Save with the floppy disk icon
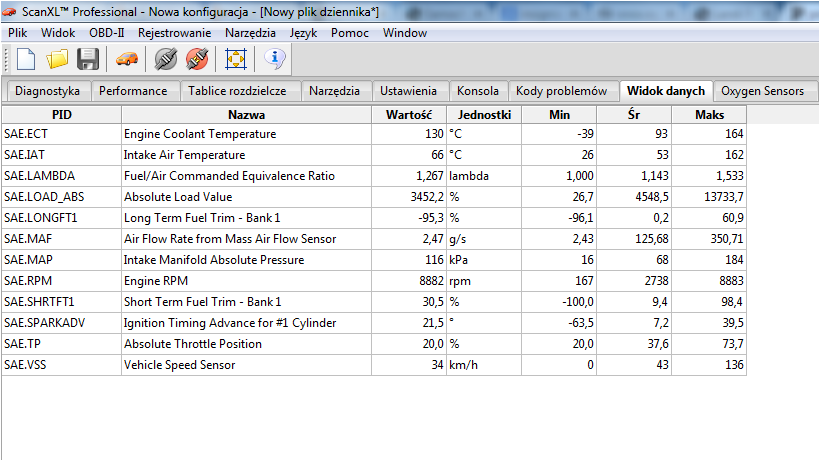819x460 pixels. click(x=88, y=59)
